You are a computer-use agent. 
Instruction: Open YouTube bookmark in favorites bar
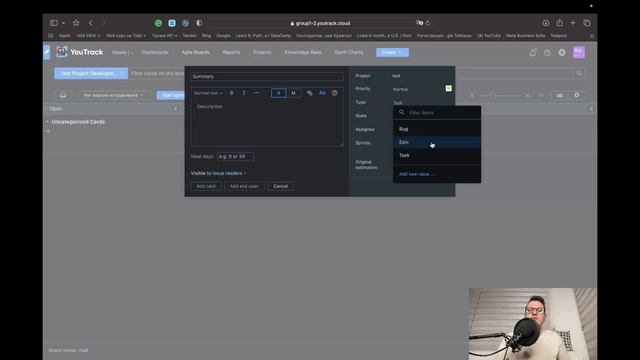click(x=489, y=36)
